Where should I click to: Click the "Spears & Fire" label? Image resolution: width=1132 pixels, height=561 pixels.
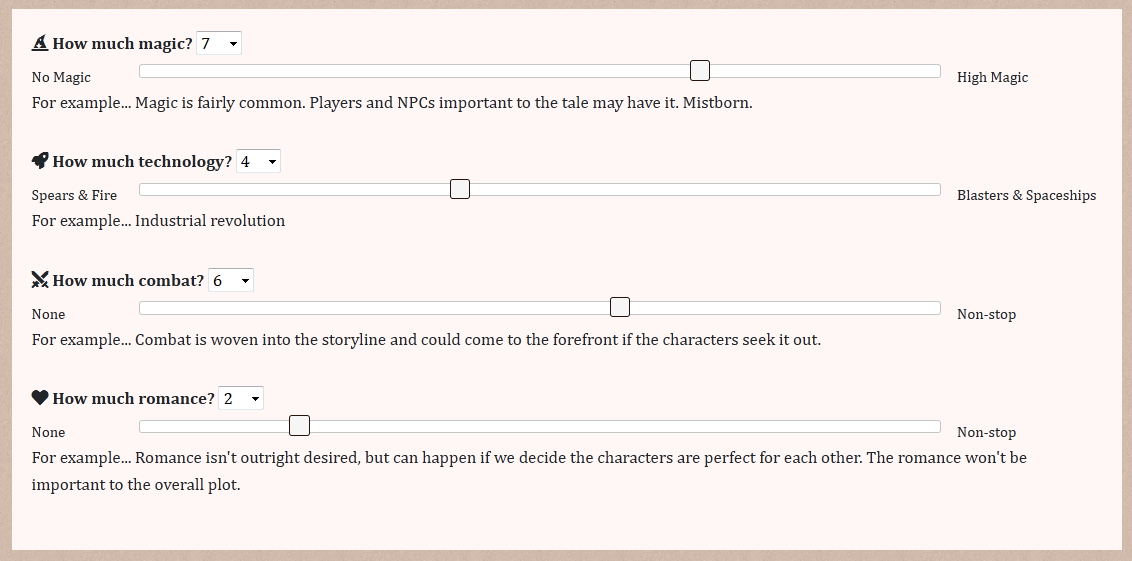coord(74,195)
